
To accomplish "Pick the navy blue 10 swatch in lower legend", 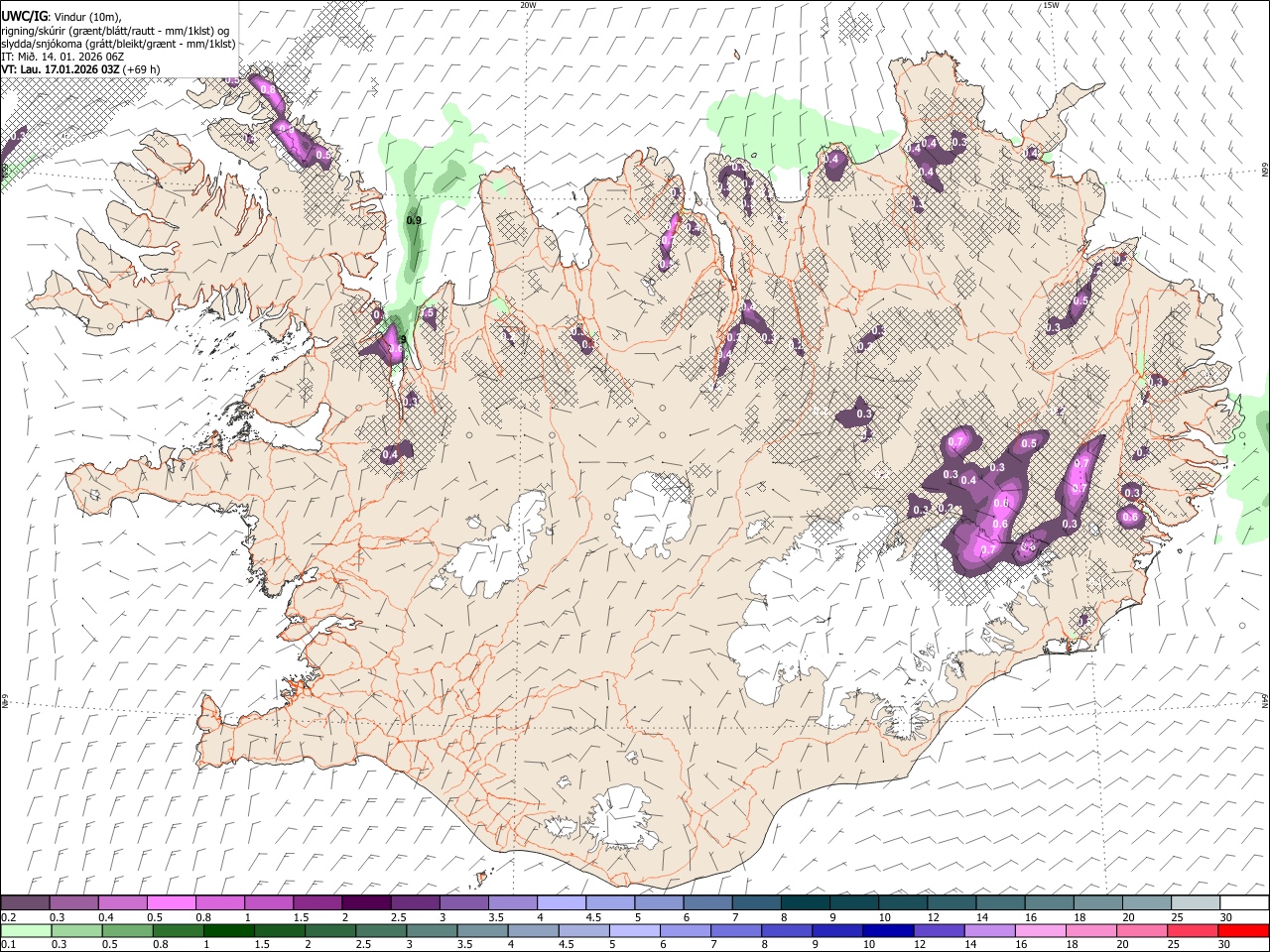I will [x=887, y=930].
